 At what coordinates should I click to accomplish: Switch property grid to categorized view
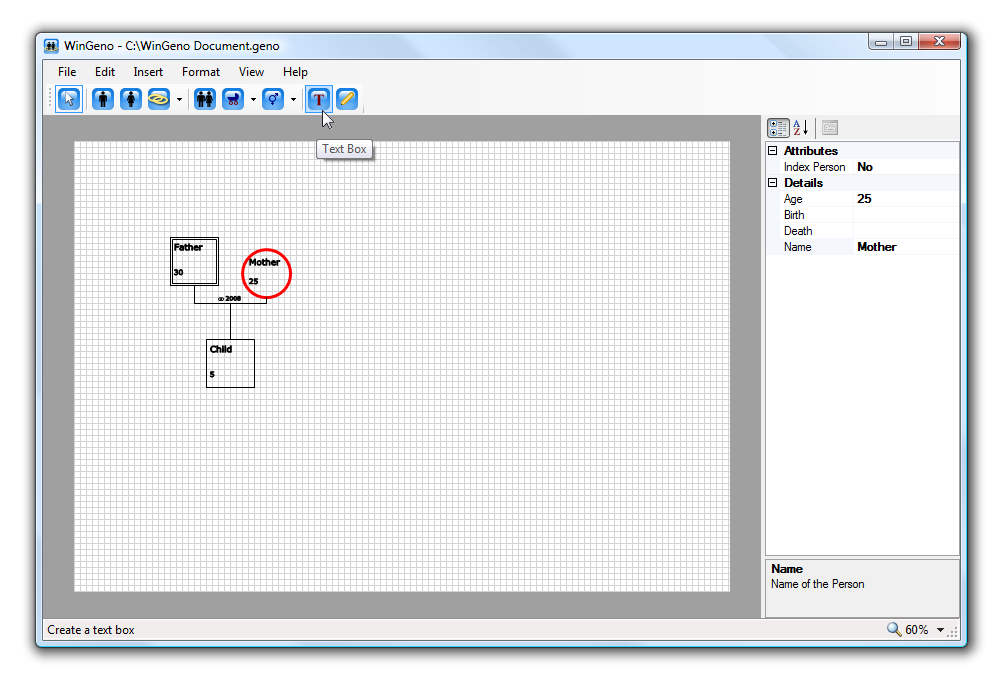(778, 128)
